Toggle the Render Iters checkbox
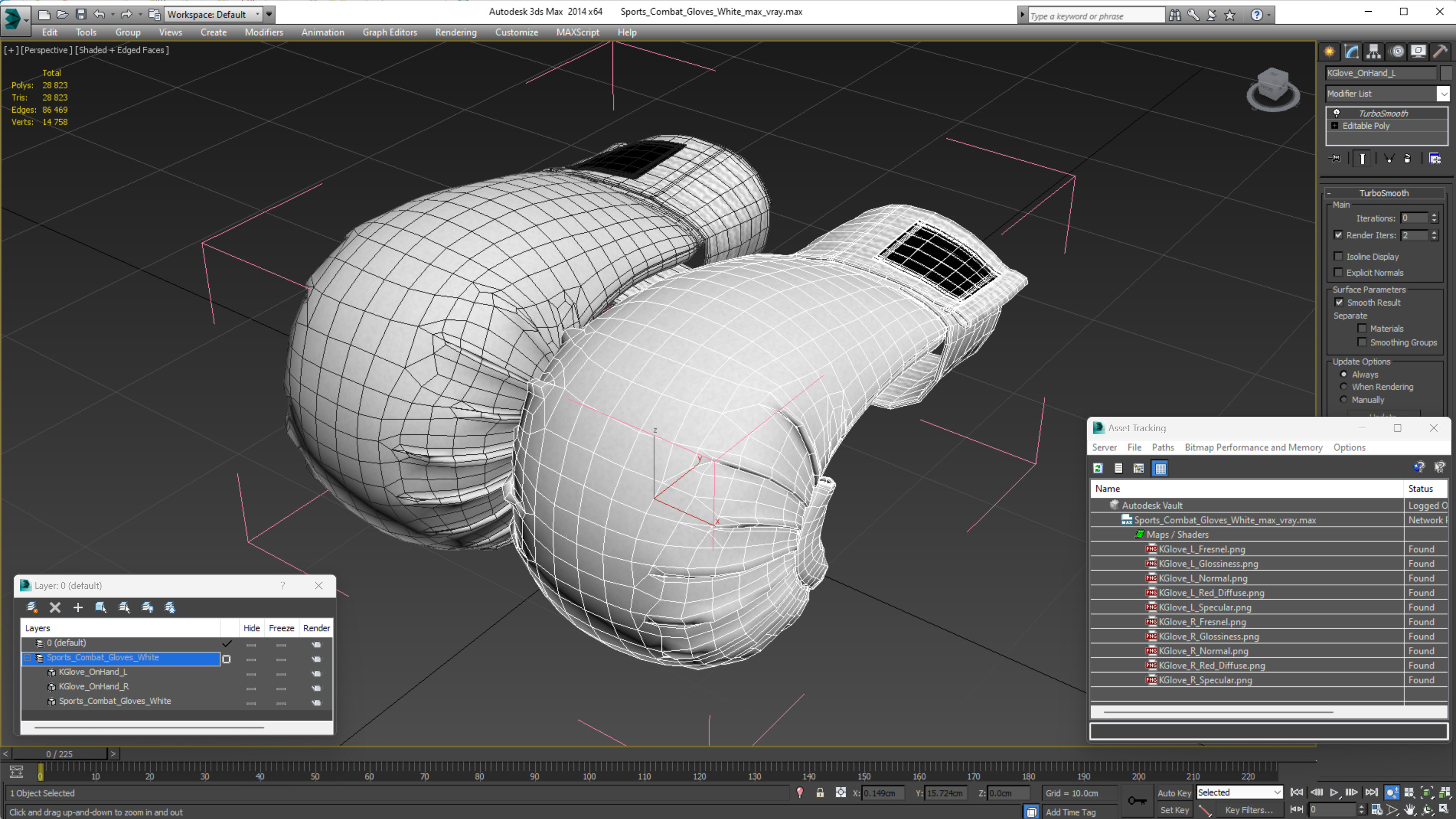 [1339, 235]
